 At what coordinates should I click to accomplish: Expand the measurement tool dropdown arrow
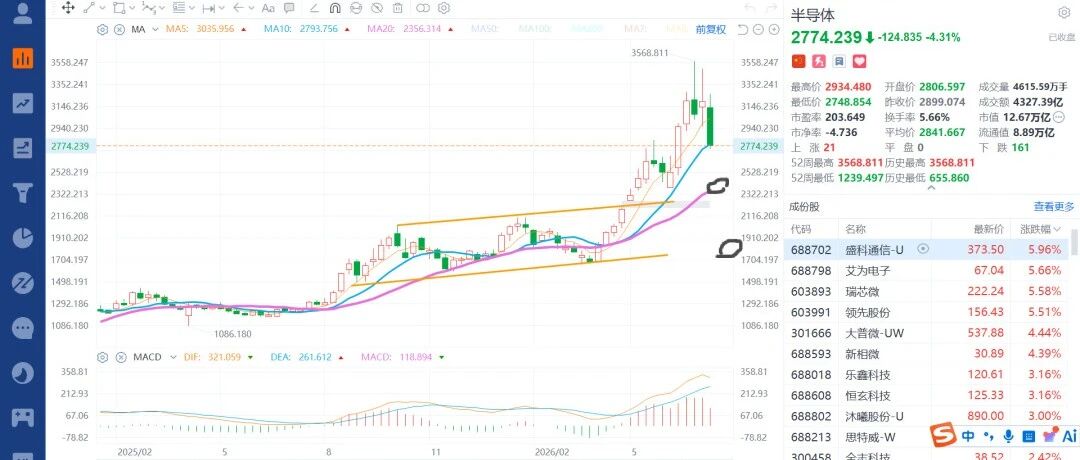(222, 8)
